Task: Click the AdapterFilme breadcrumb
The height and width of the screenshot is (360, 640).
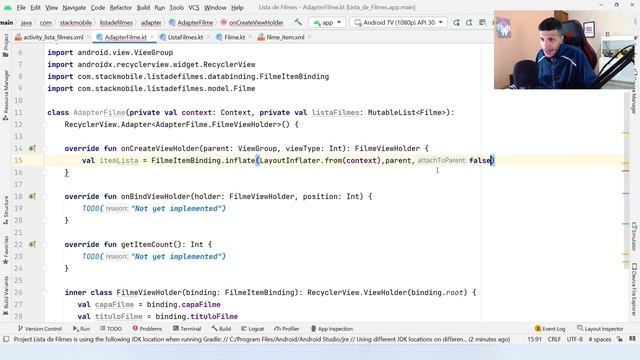Action: tap(191, 23)
